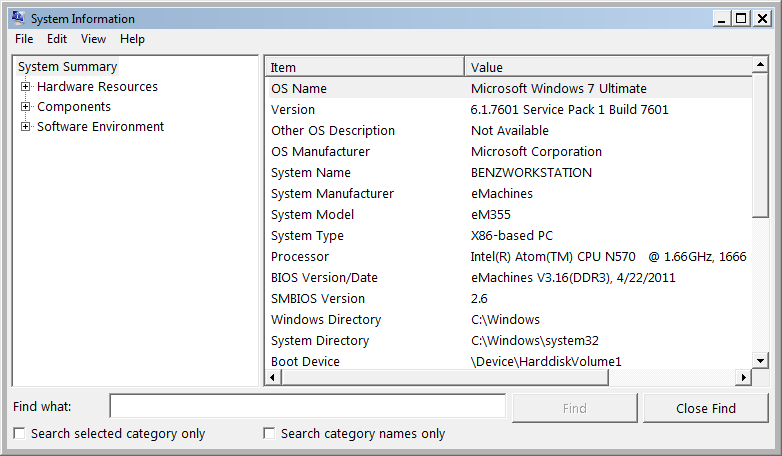782x456 pixels.
Task: Click the BENZWORKSTATION value
Action: tap(531, 172)
